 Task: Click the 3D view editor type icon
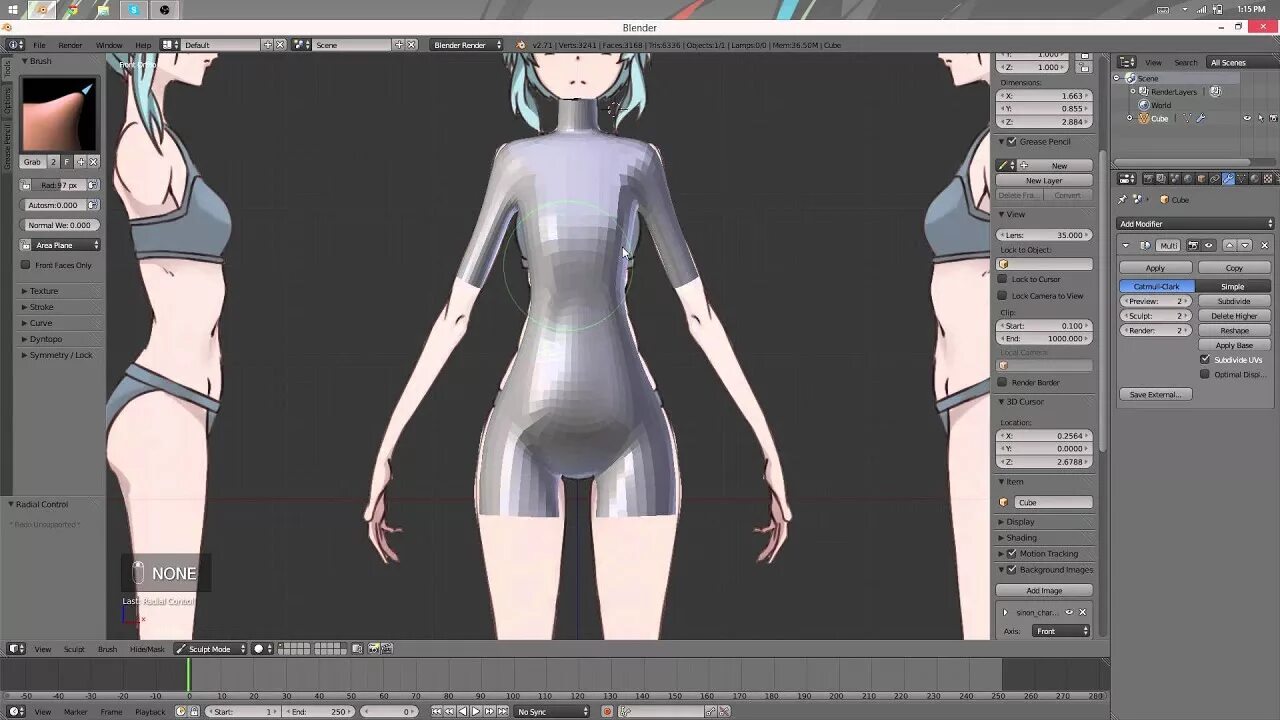coord(16,649)
